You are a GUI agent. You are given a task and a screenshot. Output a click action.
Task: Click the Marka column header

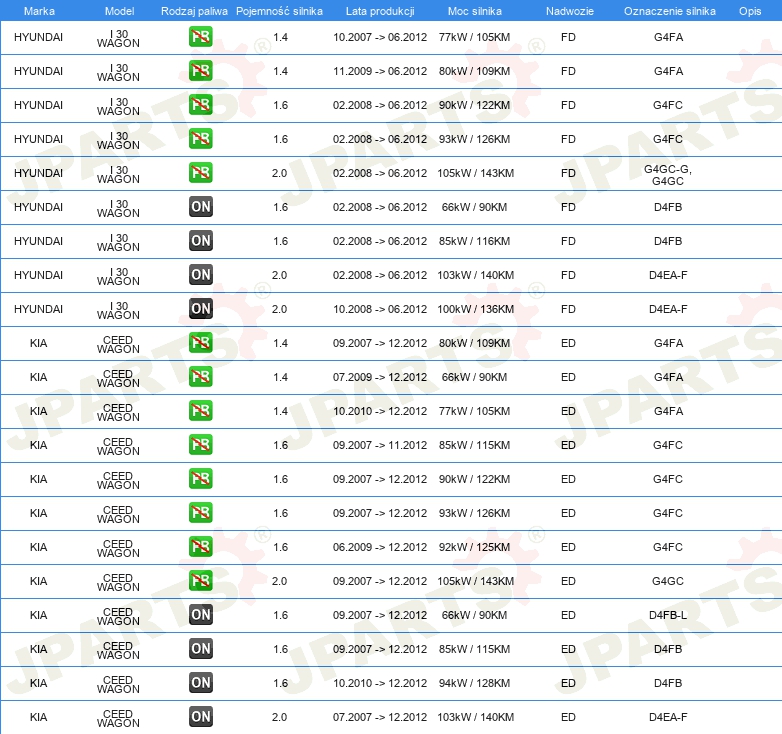(39, 11)
